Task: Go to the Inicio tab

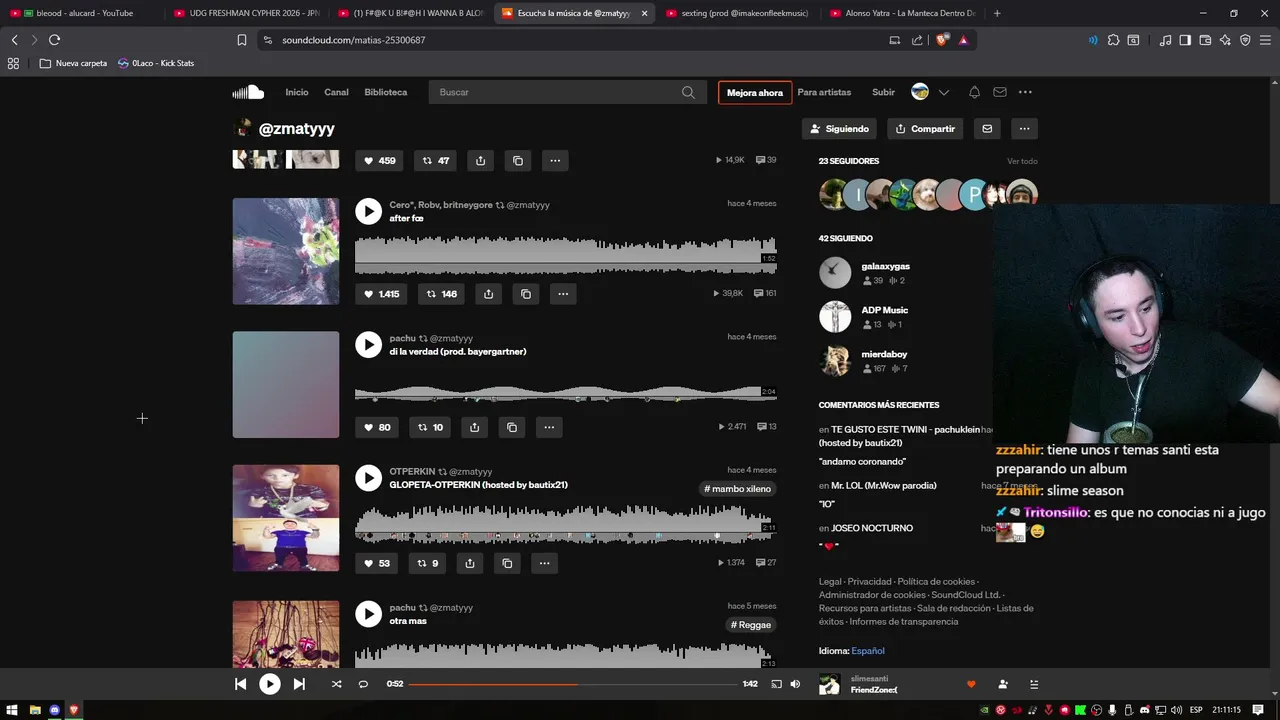Action: pos(297,92)
